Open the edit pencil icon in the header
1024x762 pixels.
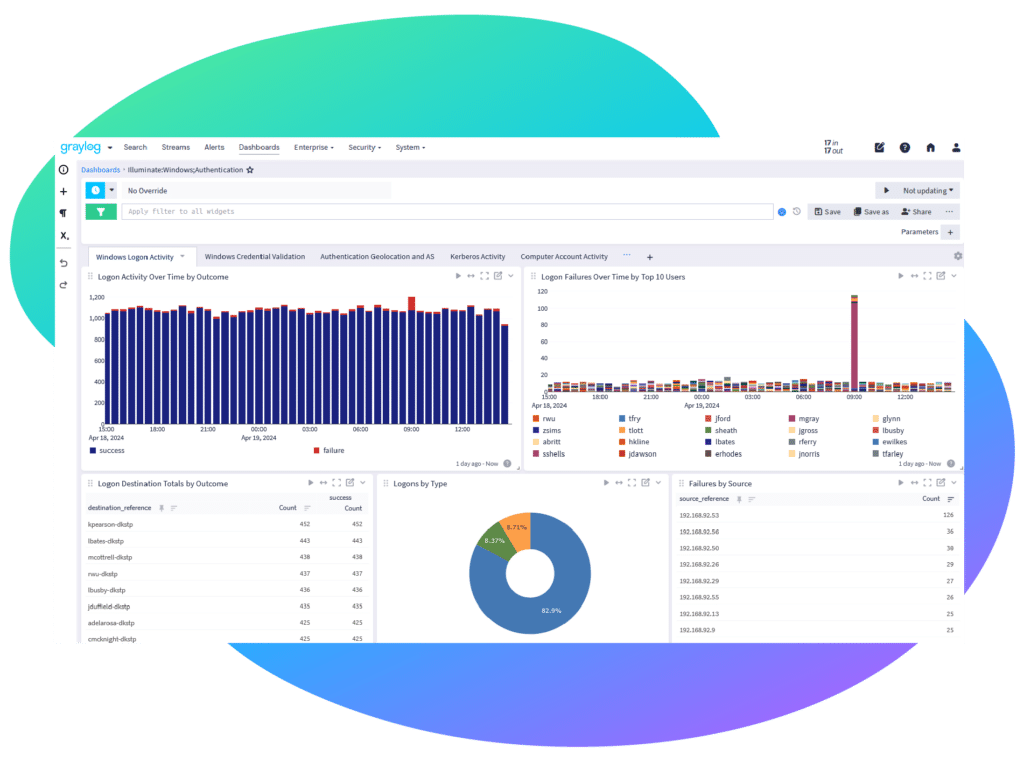click(x=878, y=147)
